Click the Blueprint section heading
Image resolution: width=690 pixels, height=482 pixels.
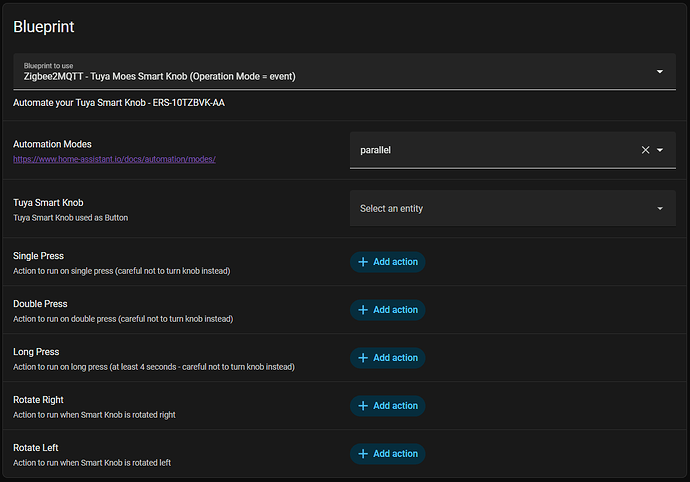tap(43, 26)
